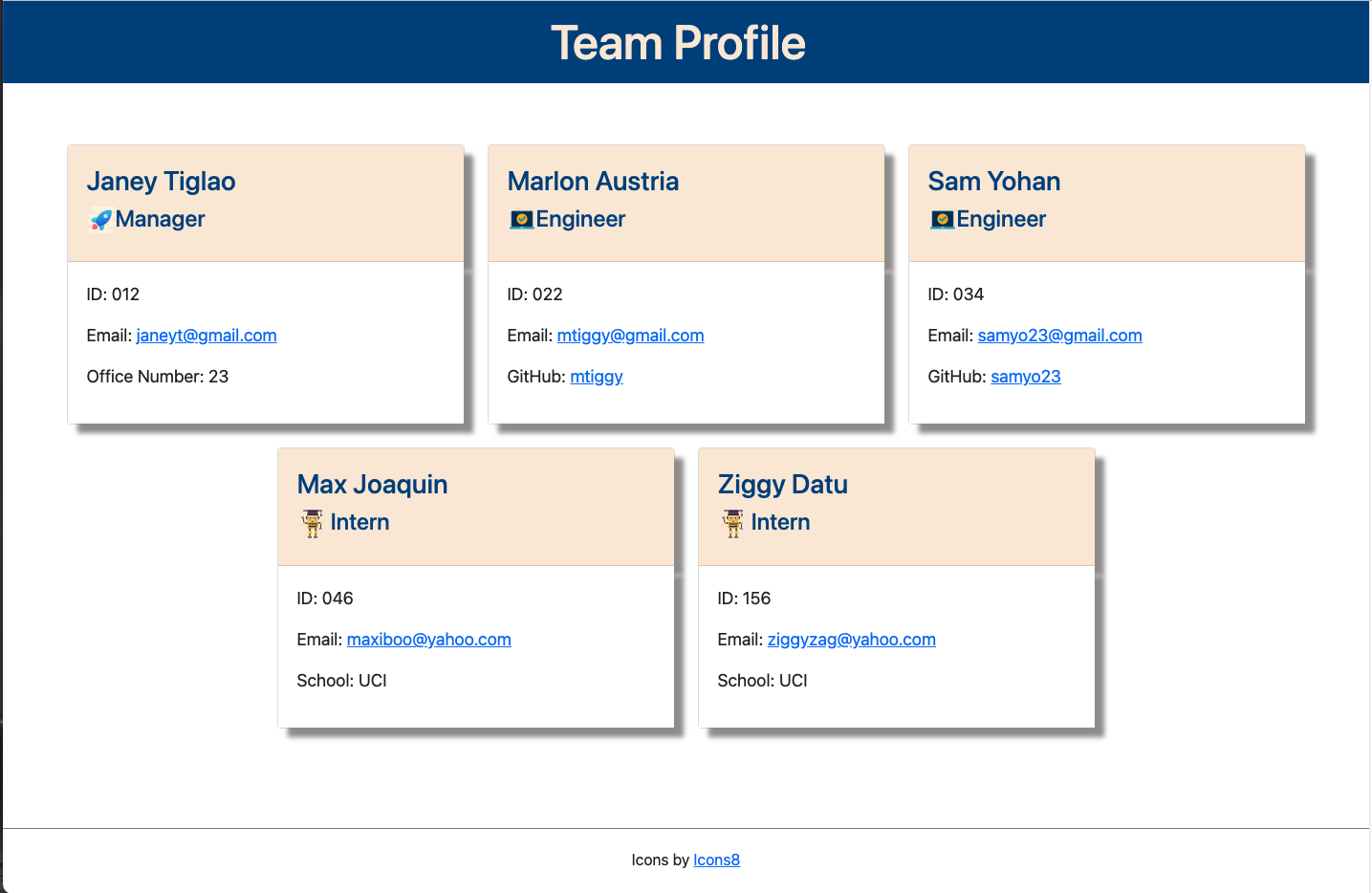
Task: Select the name Janey Tiglao
Action: [161, 182]
